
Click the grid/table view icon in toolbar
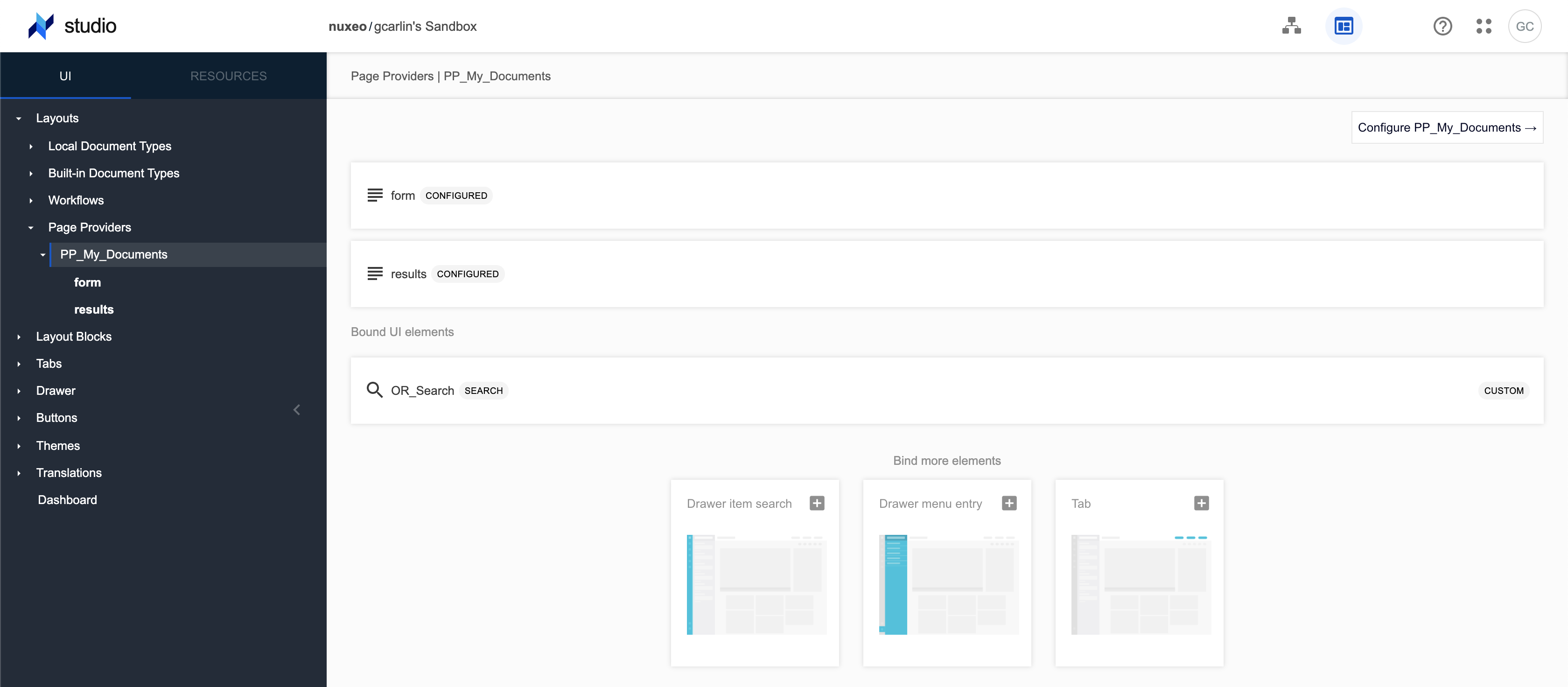coord(1343,26)
